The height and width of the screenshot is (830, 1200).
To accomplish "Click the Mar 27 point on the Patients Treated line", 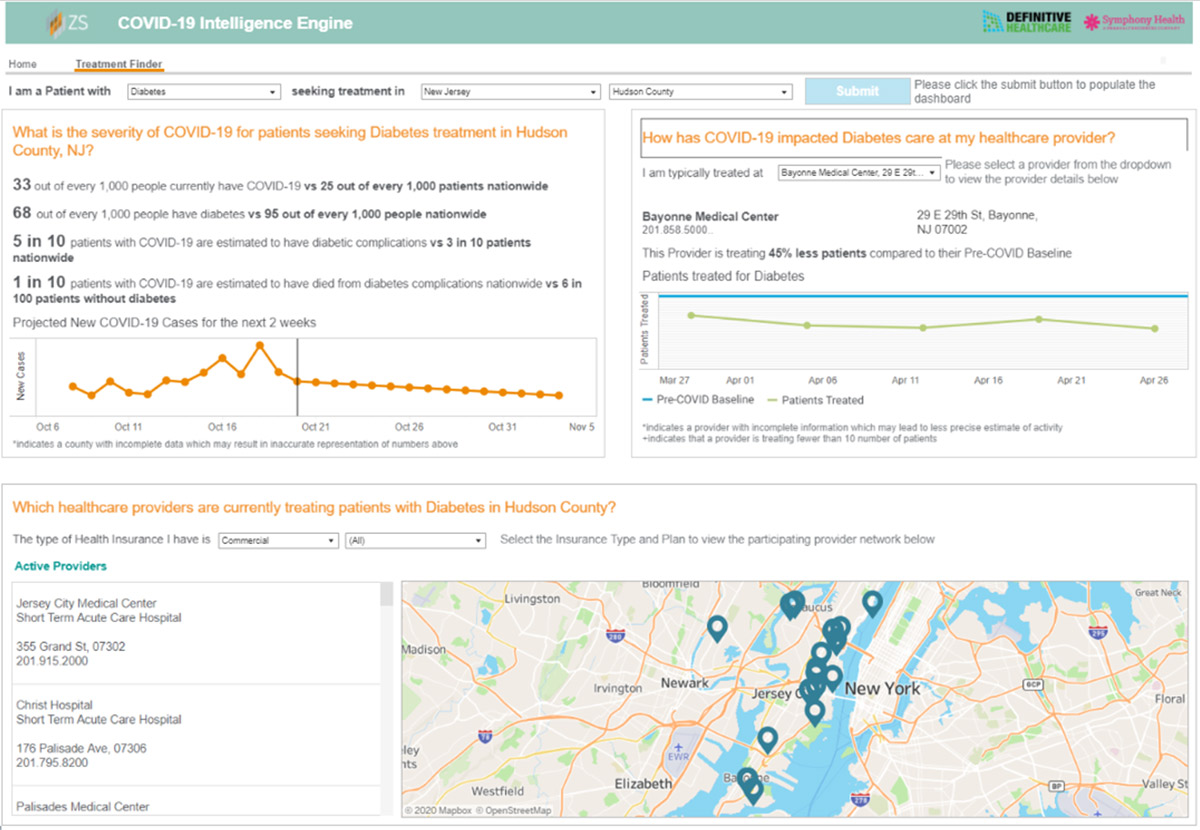I will pyautogui.click(x=691, y=315).
